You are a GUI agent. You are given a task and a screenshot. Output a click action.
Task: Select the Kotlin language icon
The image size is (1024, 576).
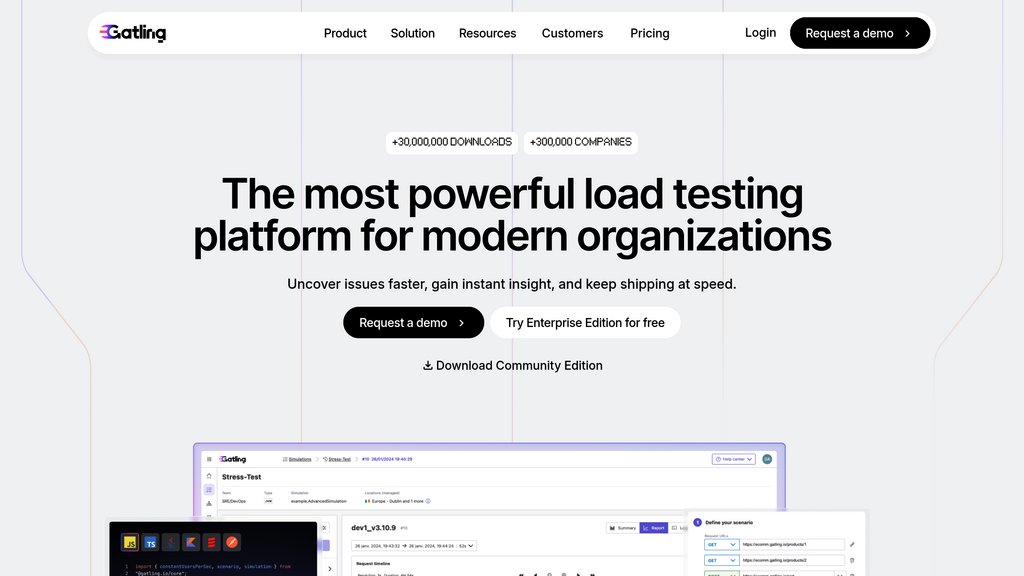click(191, 542)
